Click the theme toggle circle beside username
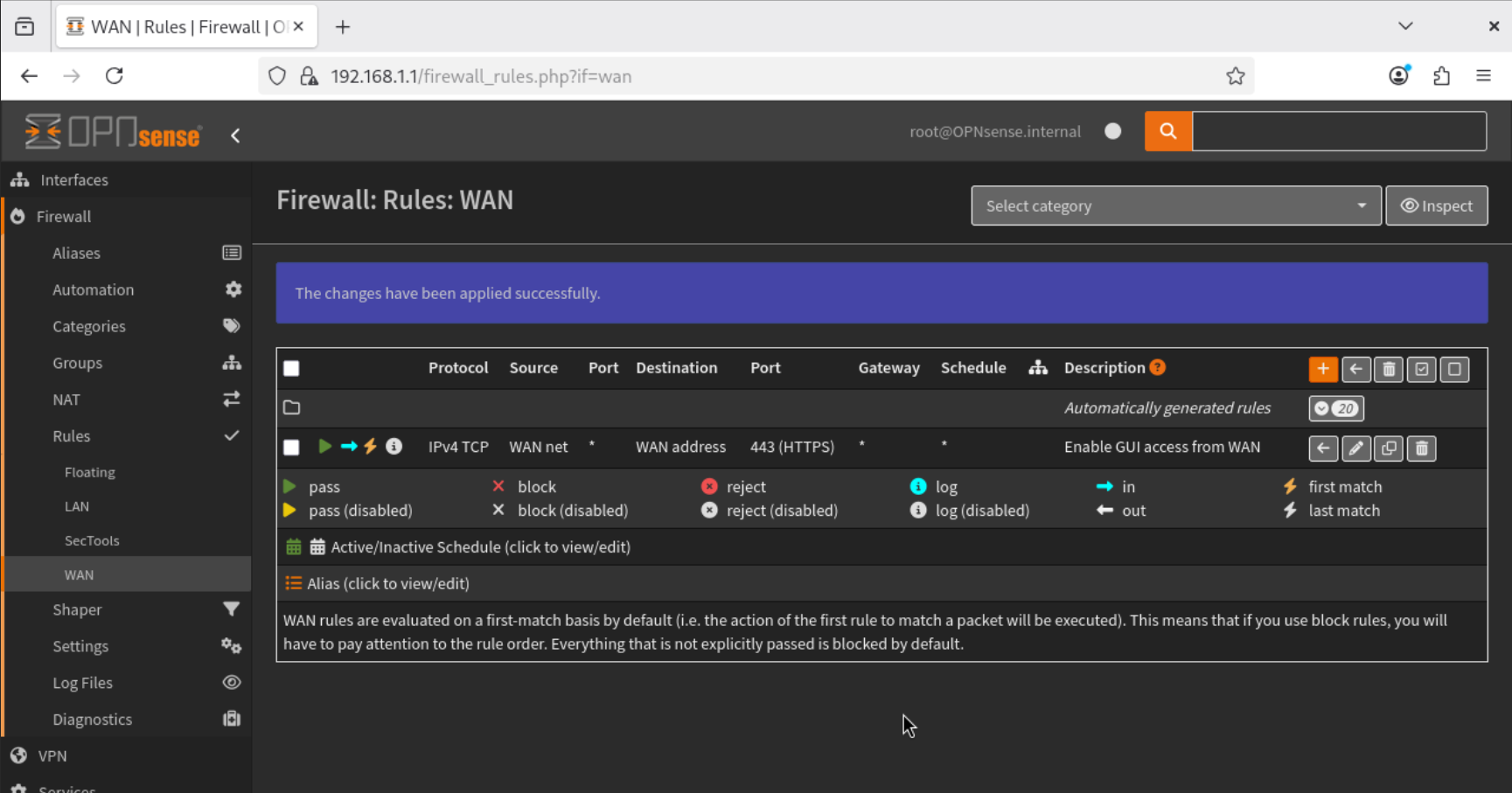This screenshot has width=1512, height=793. coord(1112,131)
